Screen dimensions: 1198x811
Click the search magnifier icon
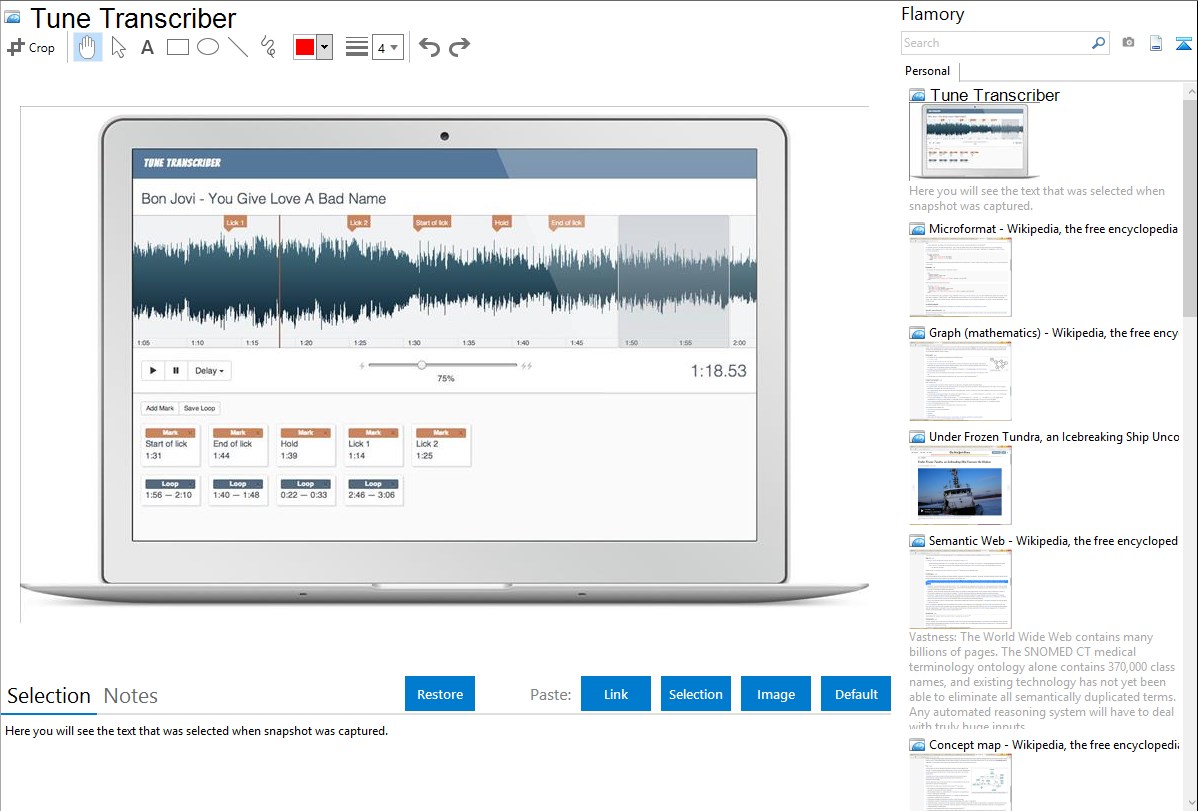pos(1099,43)
